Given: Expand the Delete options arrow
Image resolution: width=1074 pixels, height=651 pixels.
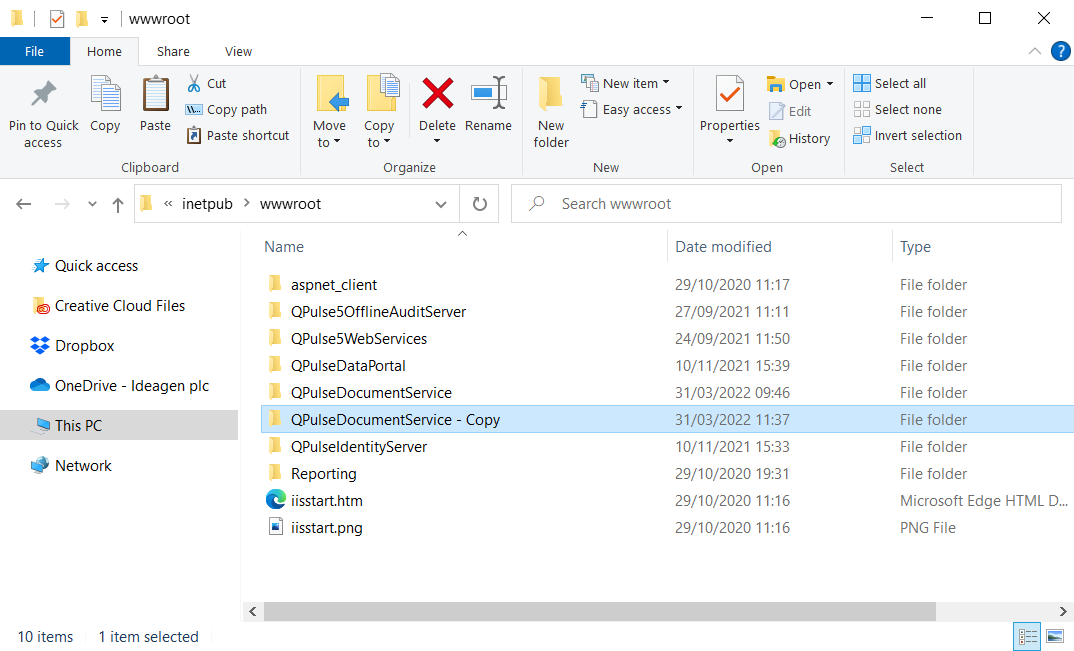Looking at the screenshot, I should pos(437,142).
